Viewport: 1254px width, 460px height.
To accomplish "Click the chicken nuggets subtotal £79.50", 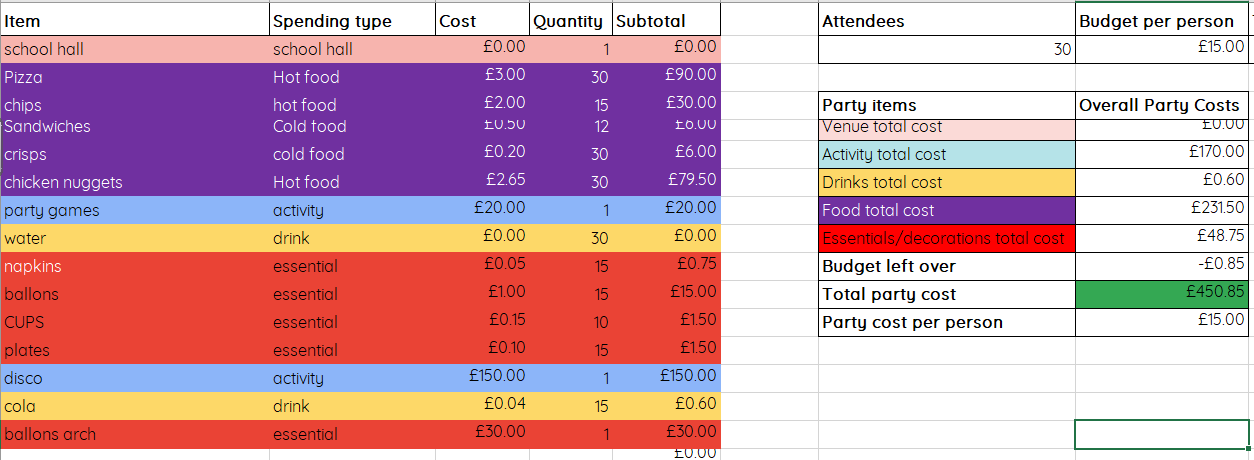I will point(665,182).
